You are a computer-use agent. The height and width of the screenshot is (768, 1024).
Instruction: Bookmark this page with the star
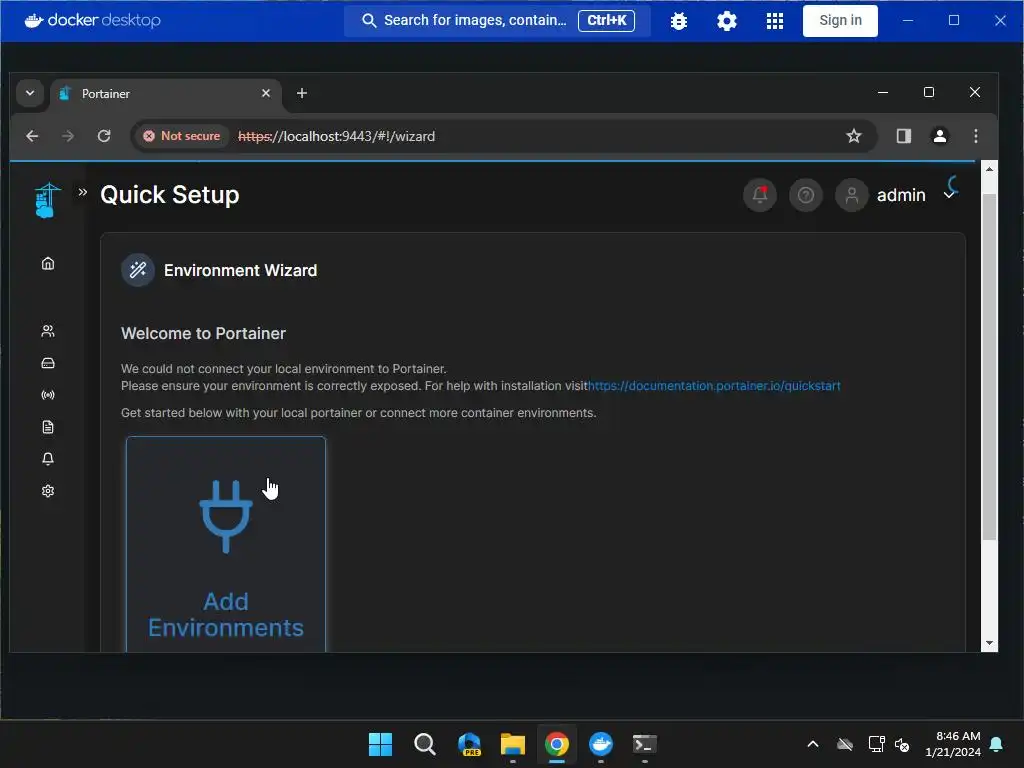click(854, 136)
